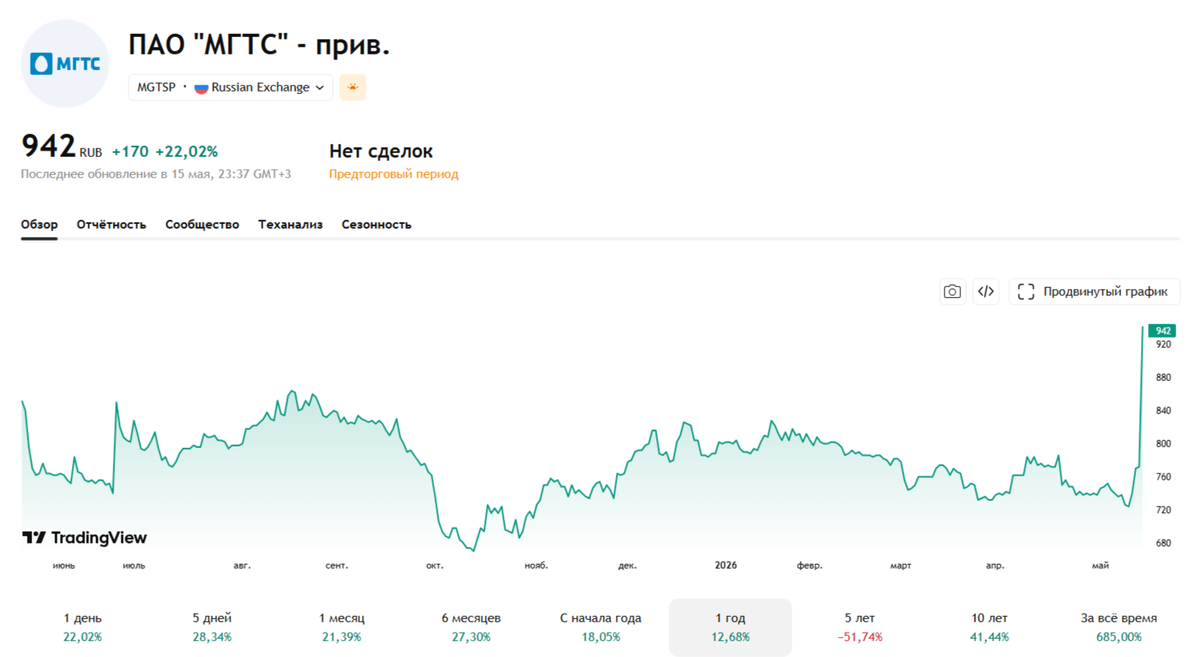This screenshot has width=1200, height=657.
Task: Expand the MGTSP Russian Exchange dropdown
Action: point(230,87)
